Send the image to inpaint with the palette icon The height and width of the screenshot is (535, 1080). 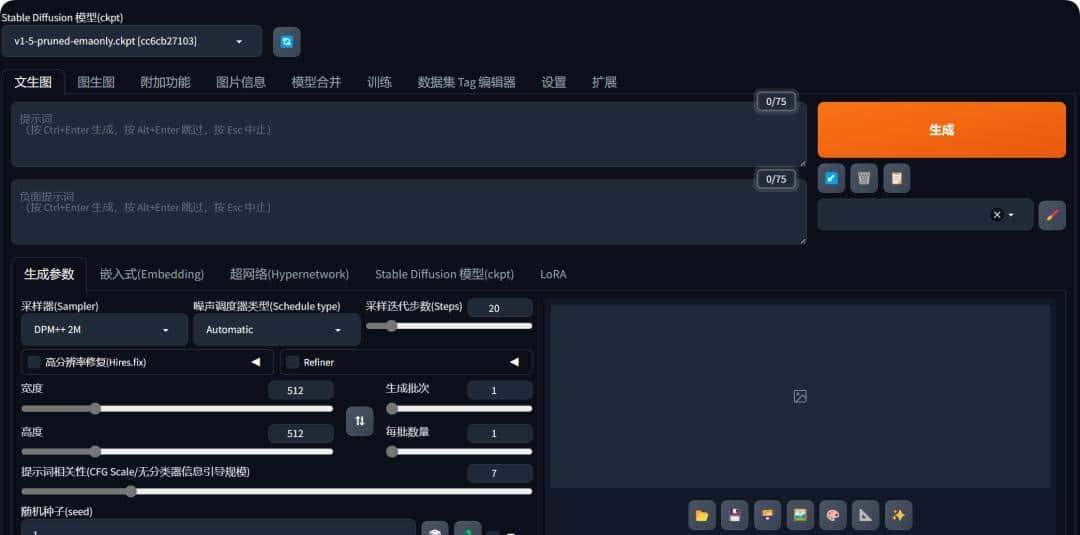tap(833, 515)
